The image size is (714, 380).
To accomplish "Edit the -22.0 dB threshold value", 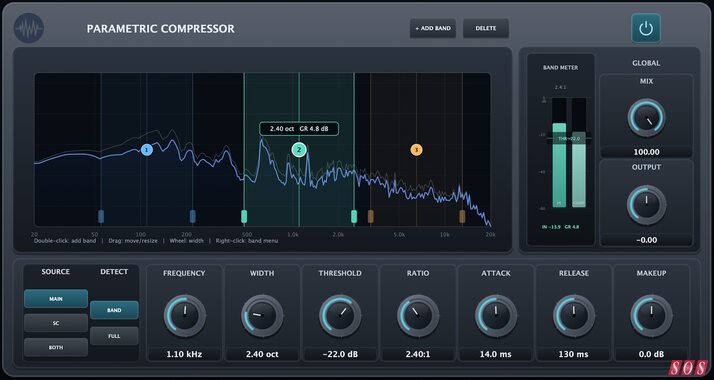I will tap(340, 354).
